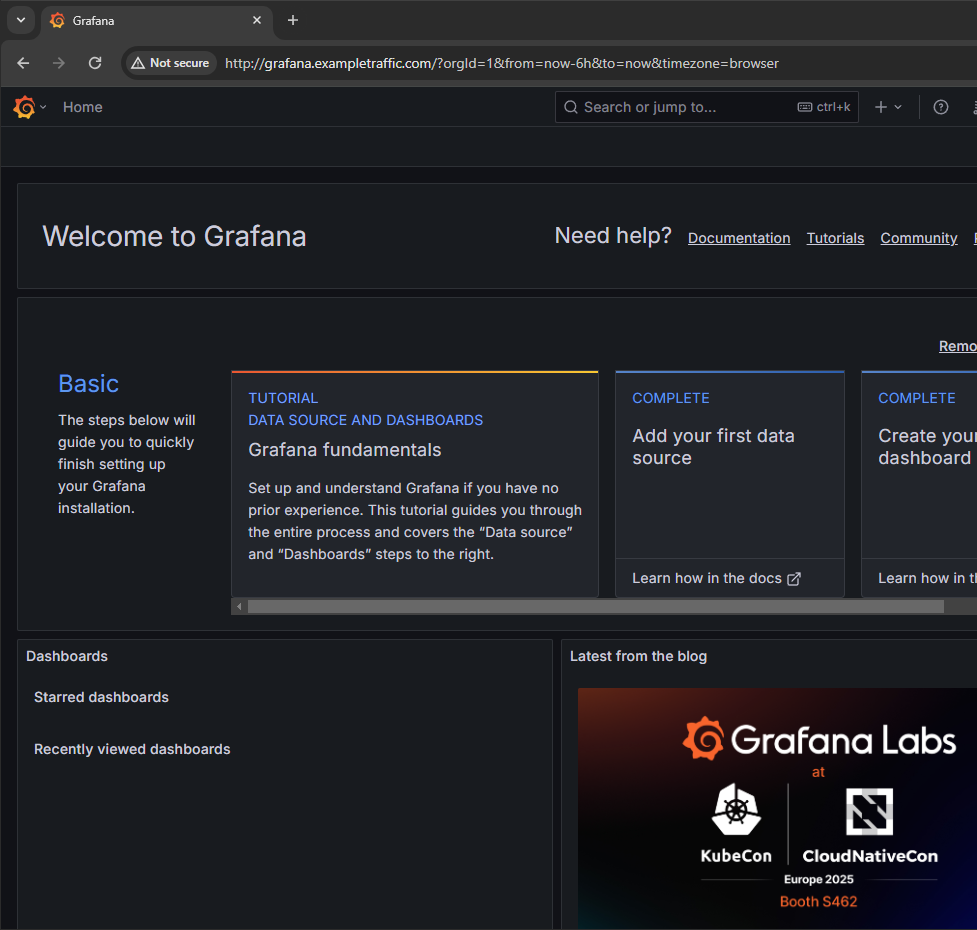Click the TUTORIAL label on first card

point(283,398)
